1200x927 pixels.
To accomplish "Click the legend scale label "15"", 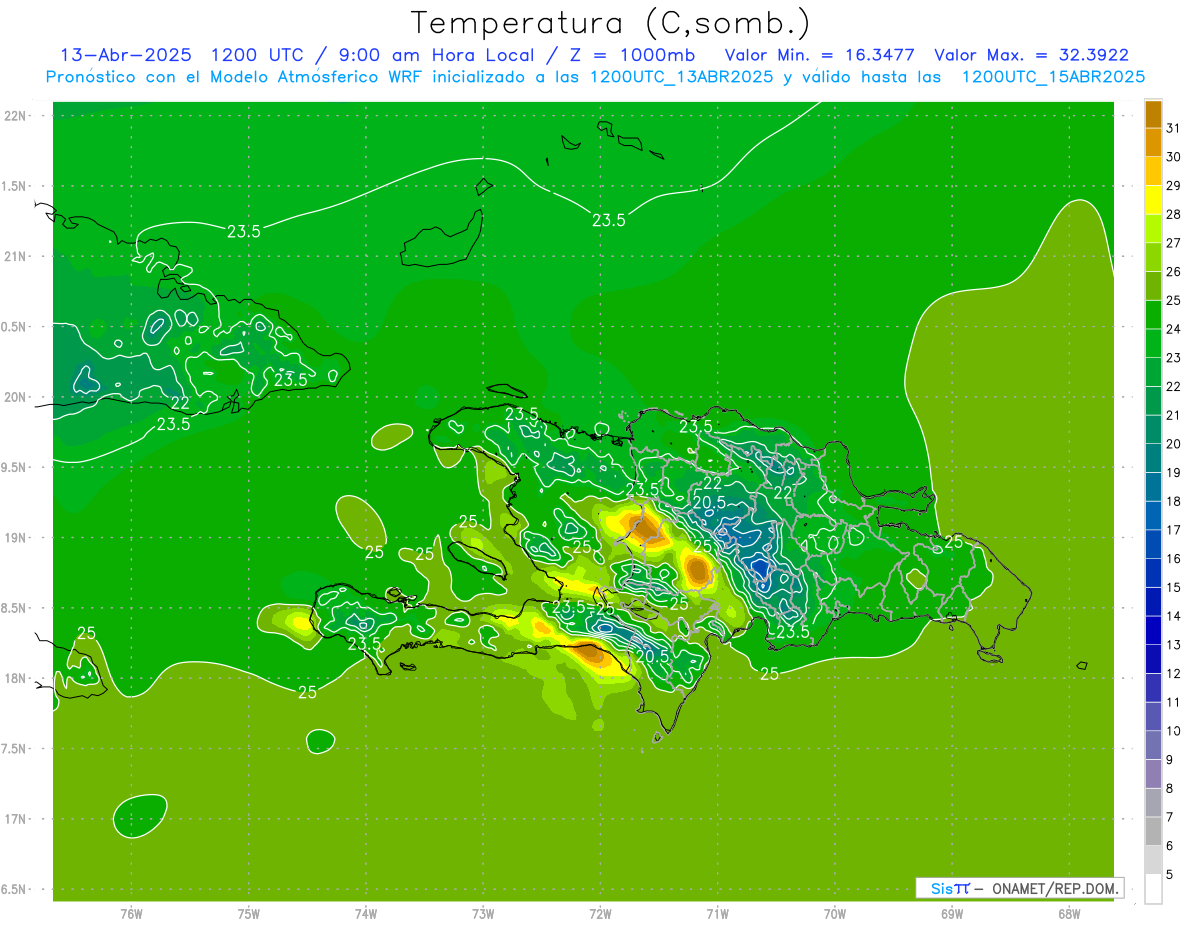I will [x=1173, y=587].
